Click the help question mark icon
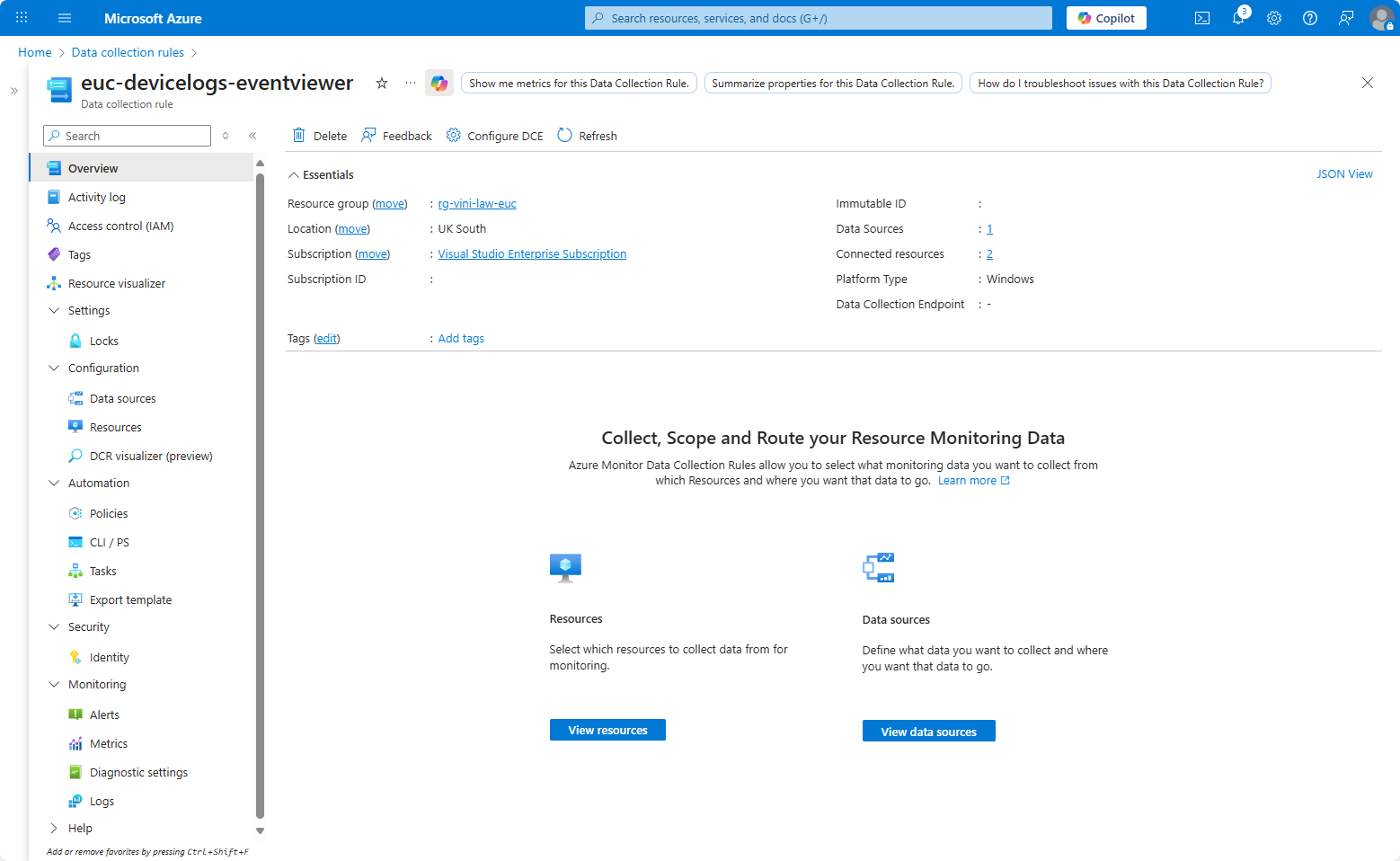 1309,18
